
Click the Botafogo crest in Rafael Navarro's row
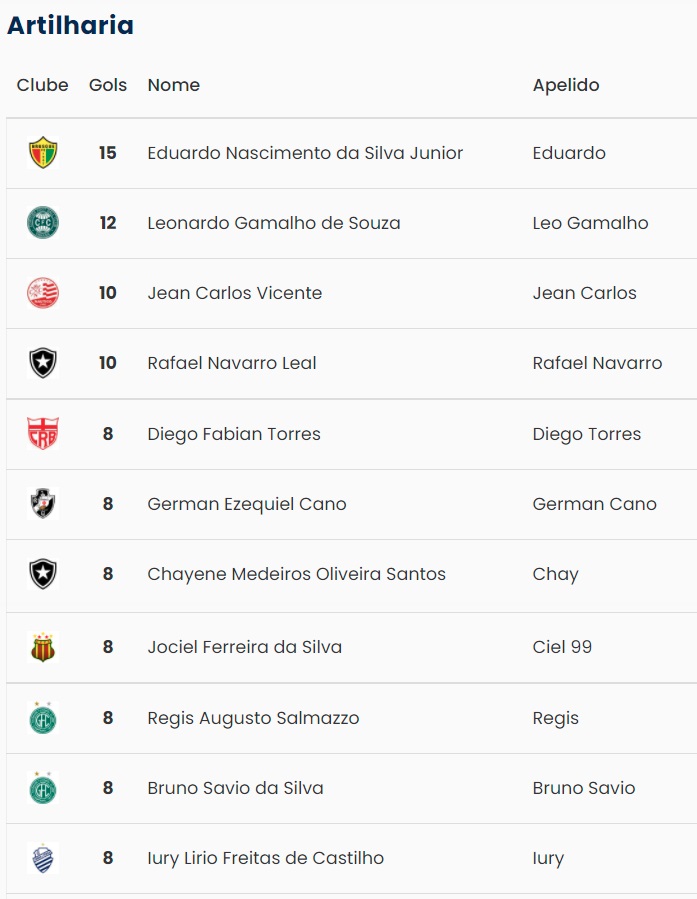coord(43,363)
